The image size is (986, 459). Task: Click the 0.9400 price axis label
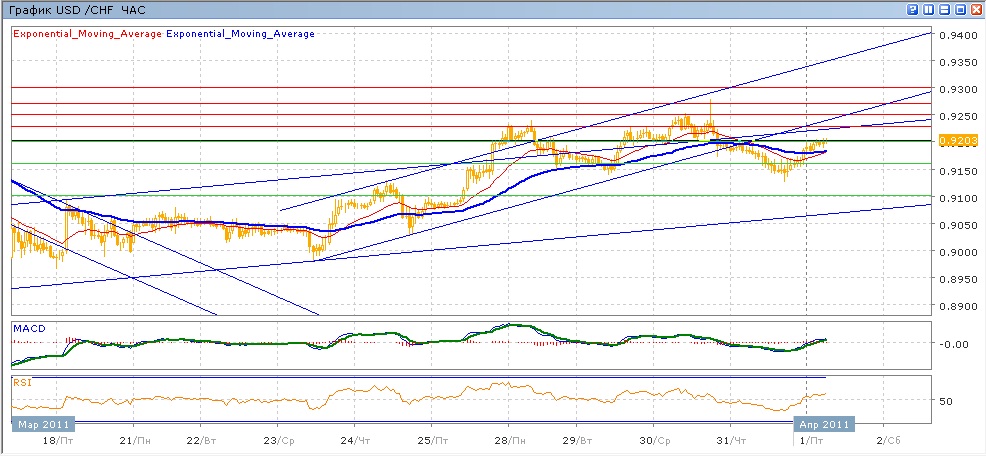pyautogui.click(x=957, y=35)
